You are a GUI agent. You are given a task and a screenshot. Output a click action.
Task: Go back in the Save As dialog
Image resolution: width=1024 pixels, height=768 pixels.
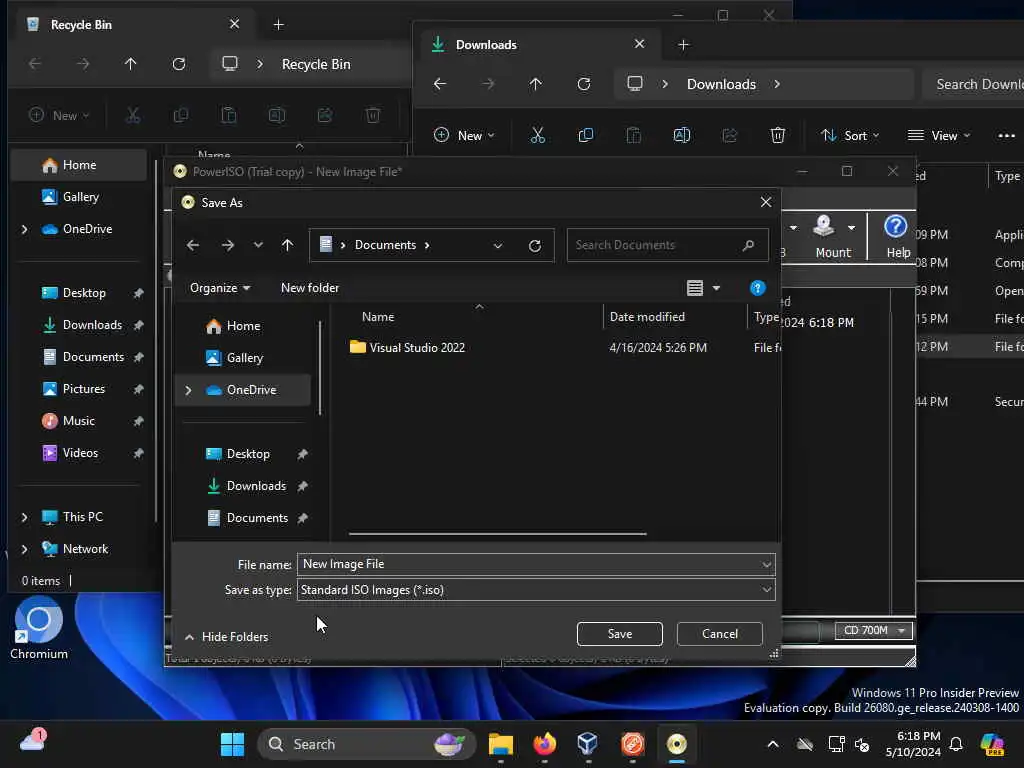point(193,246)
